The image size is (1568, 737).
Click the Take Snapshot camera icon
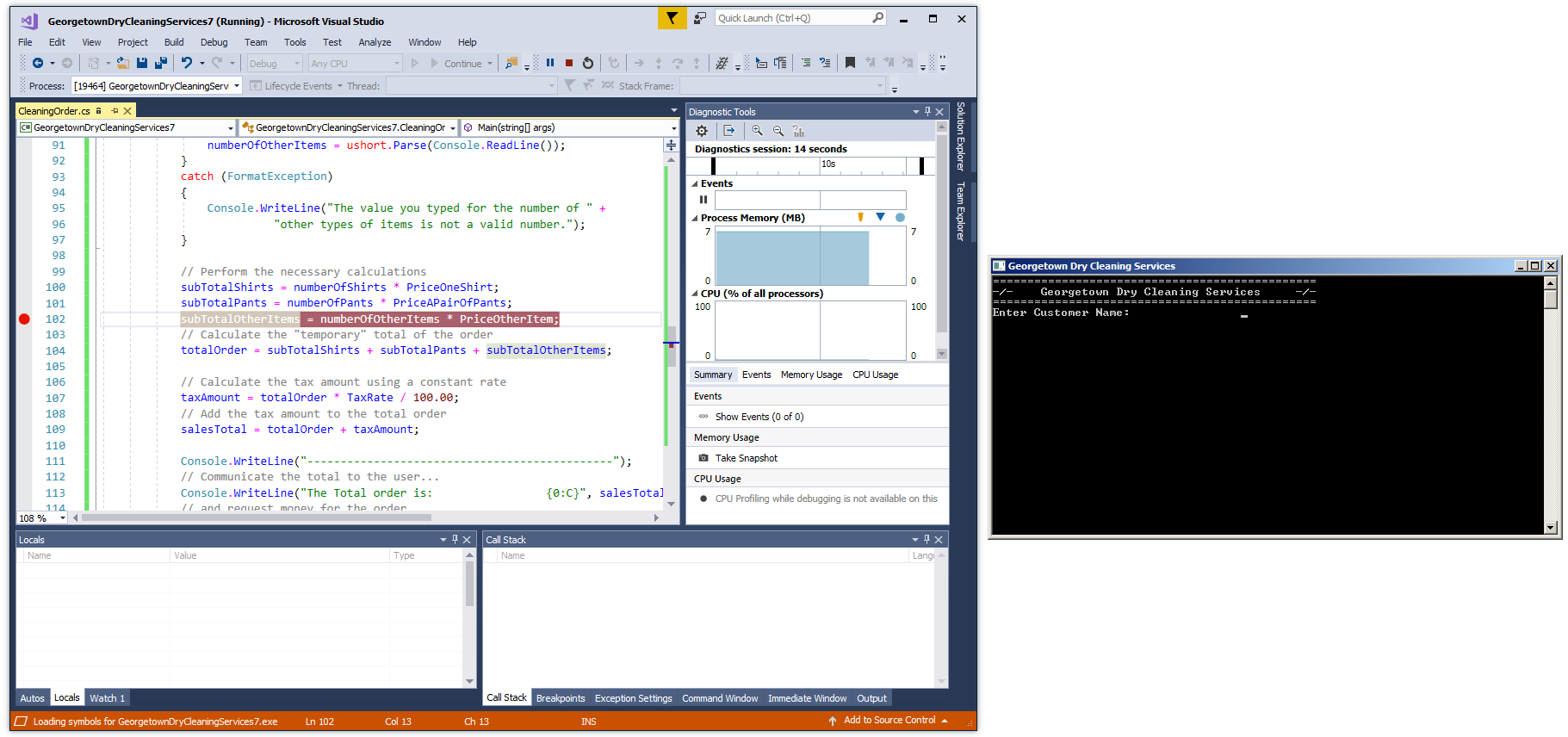pyautogui.click(x=703, y=458)
